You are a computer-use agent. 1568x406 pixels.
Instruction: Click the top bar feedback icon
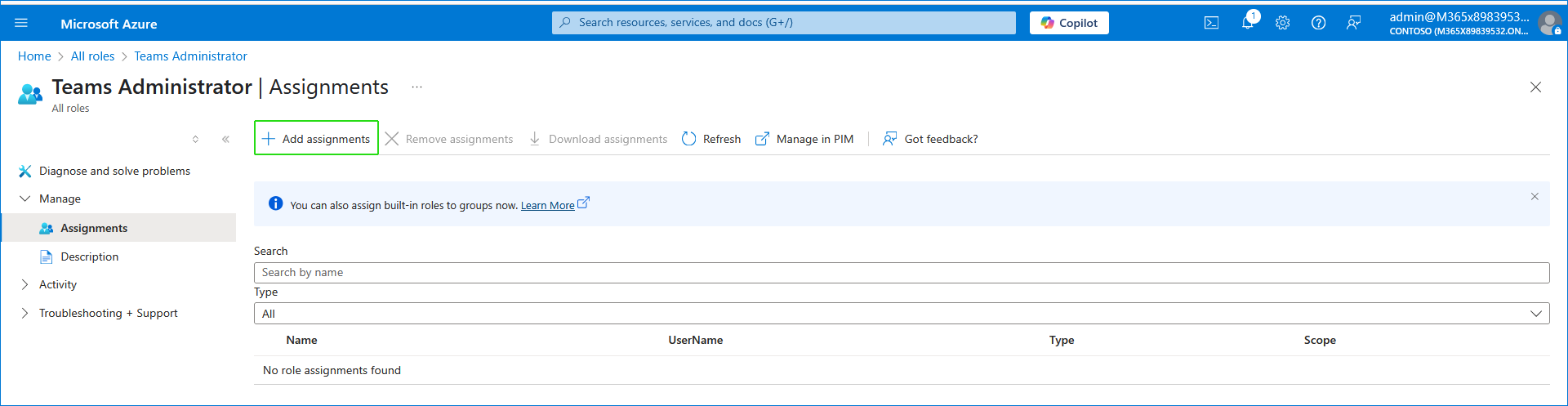(x=1353, y=23)
